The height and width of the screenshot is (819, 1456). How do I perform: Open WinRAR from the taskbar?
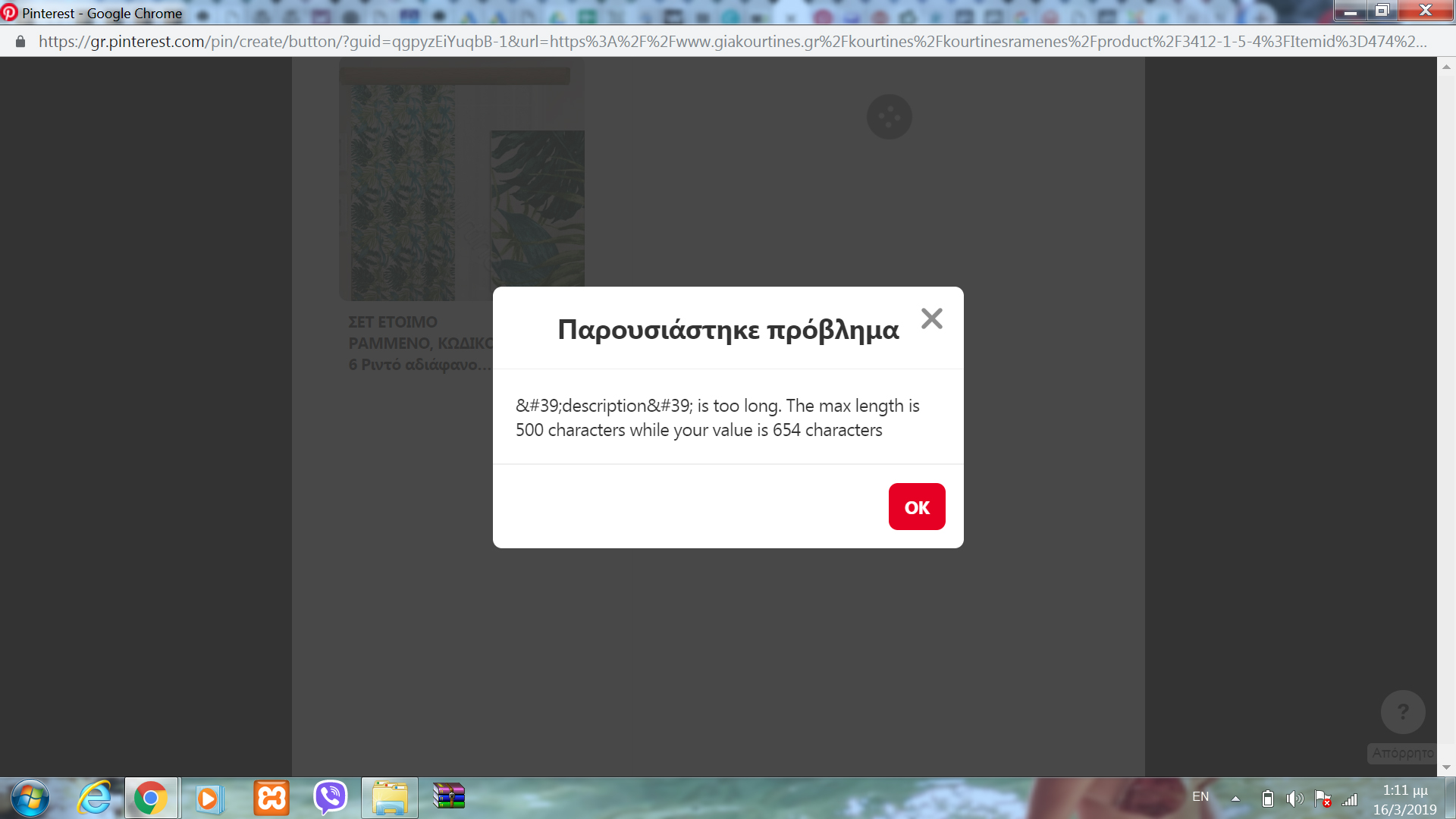click(x=449, y=796)
